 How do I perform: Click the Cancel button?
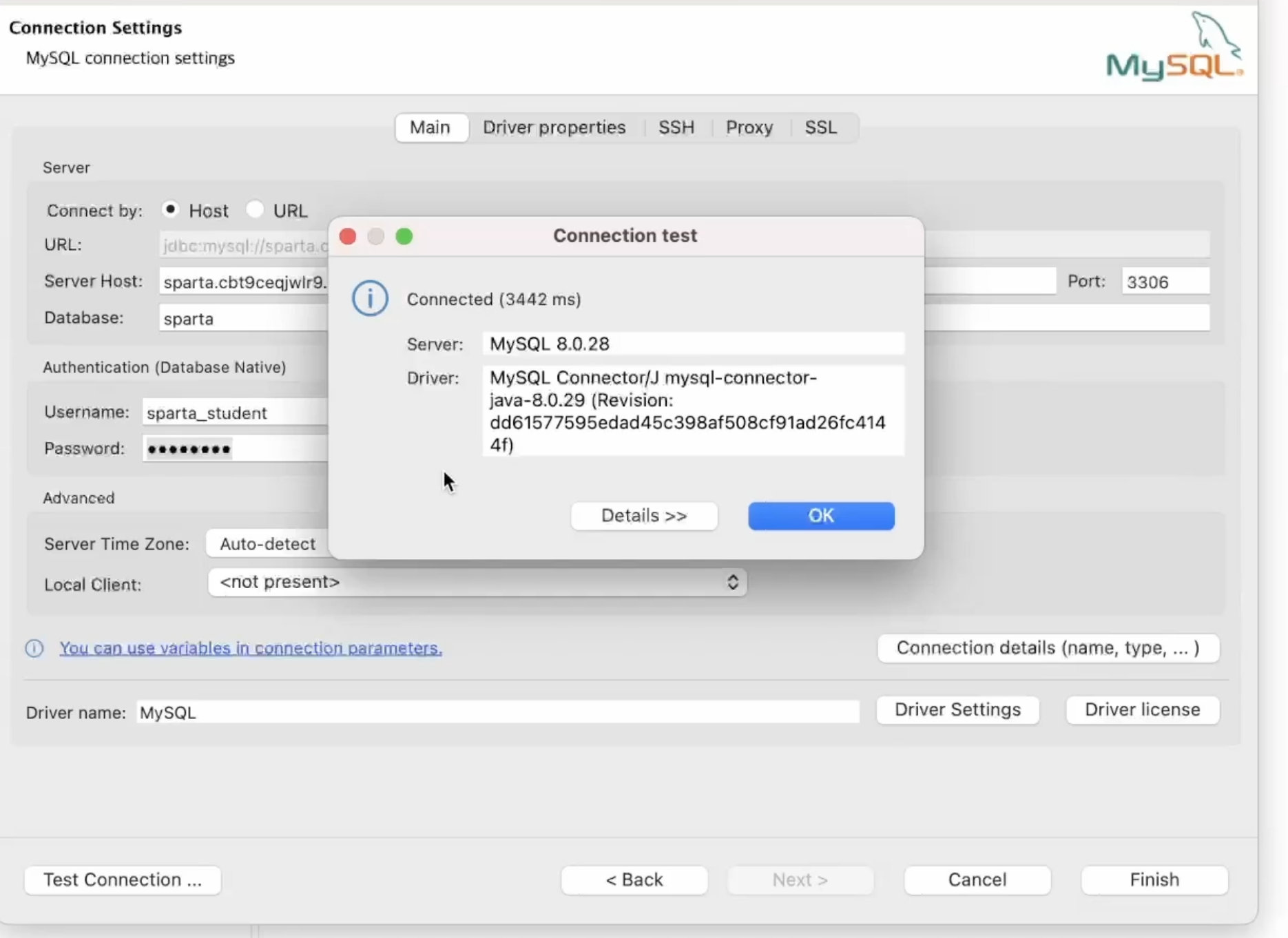977,880
